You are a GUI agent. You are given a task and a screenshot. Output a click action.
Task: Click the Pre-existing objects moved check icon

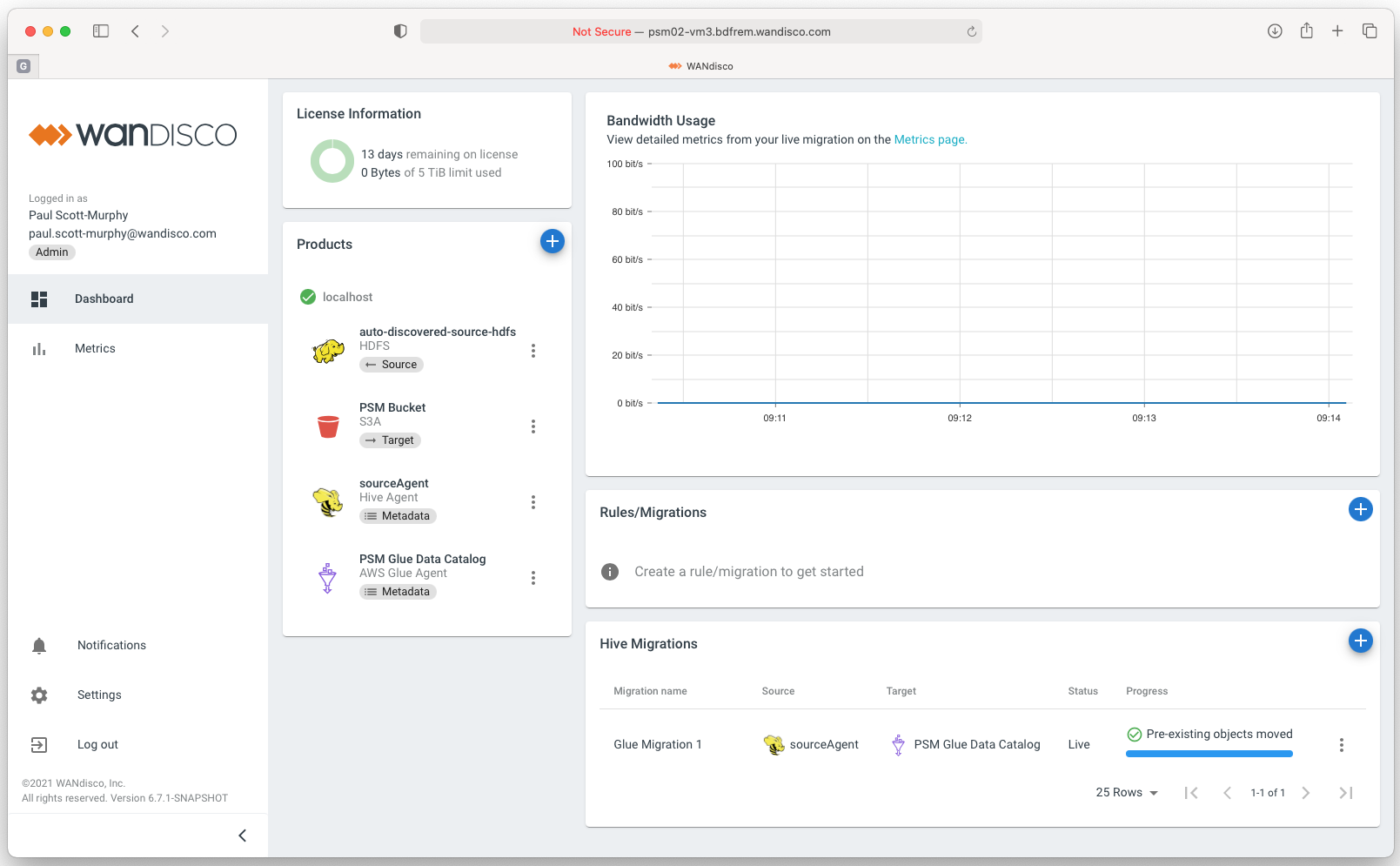click(x=1135, y=735)
